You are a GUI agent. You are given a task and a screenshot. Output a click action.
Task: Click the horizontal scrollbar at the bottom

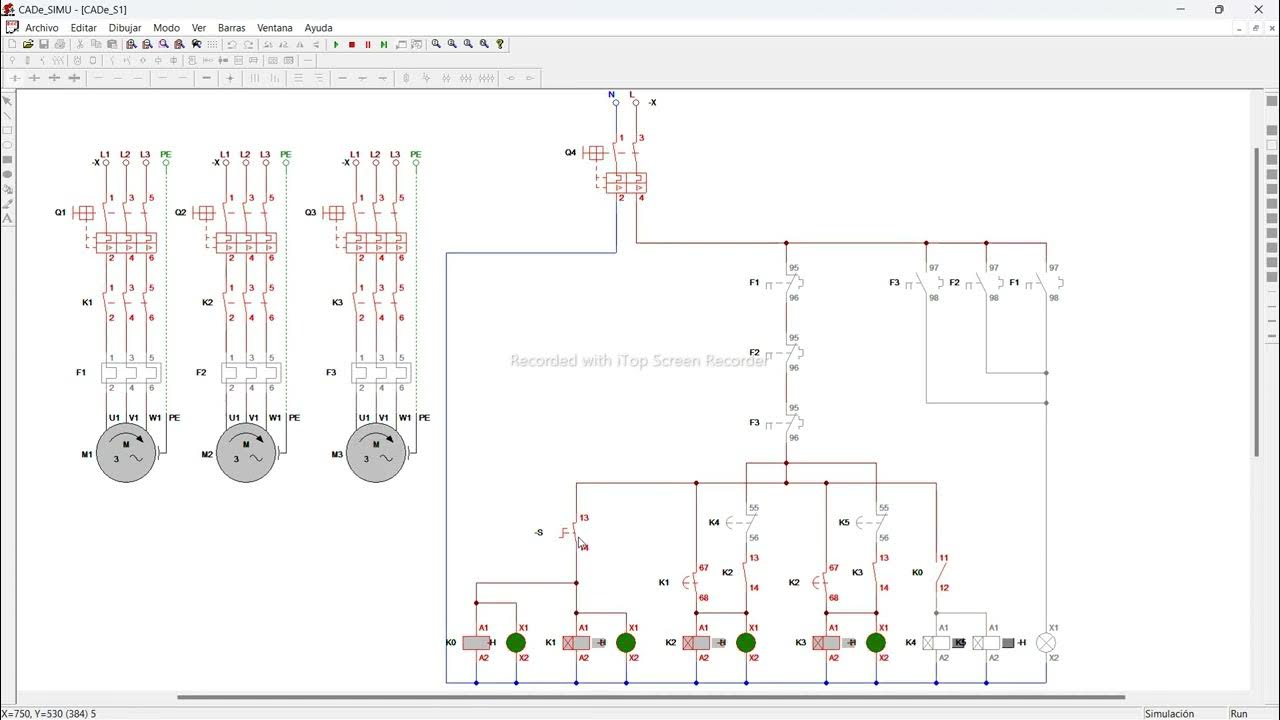pyautogui.click(x=651, y=697)
